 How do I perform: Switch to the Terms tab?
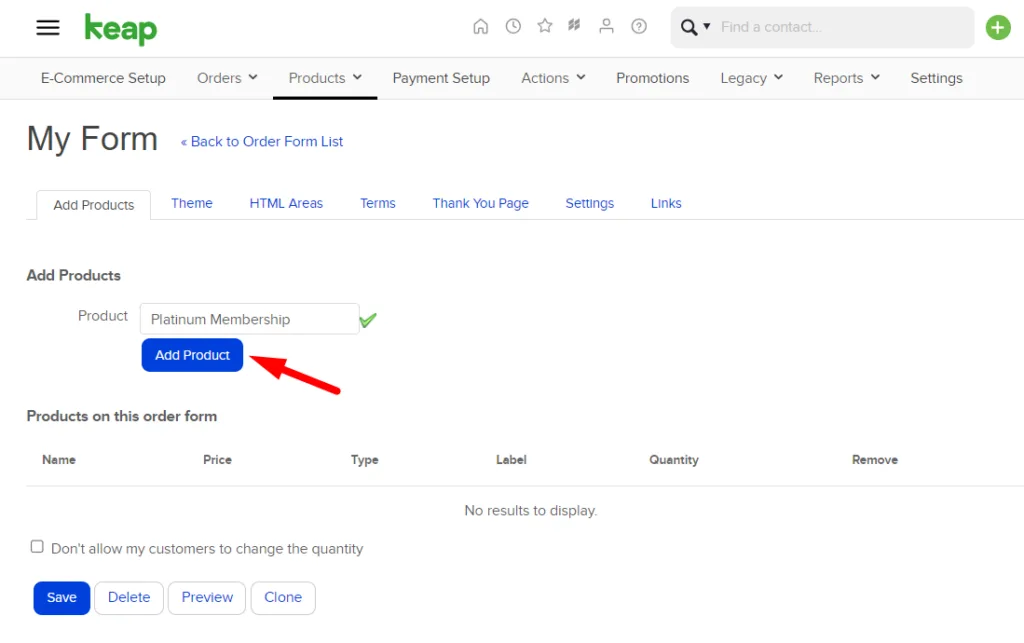[377, 203]
